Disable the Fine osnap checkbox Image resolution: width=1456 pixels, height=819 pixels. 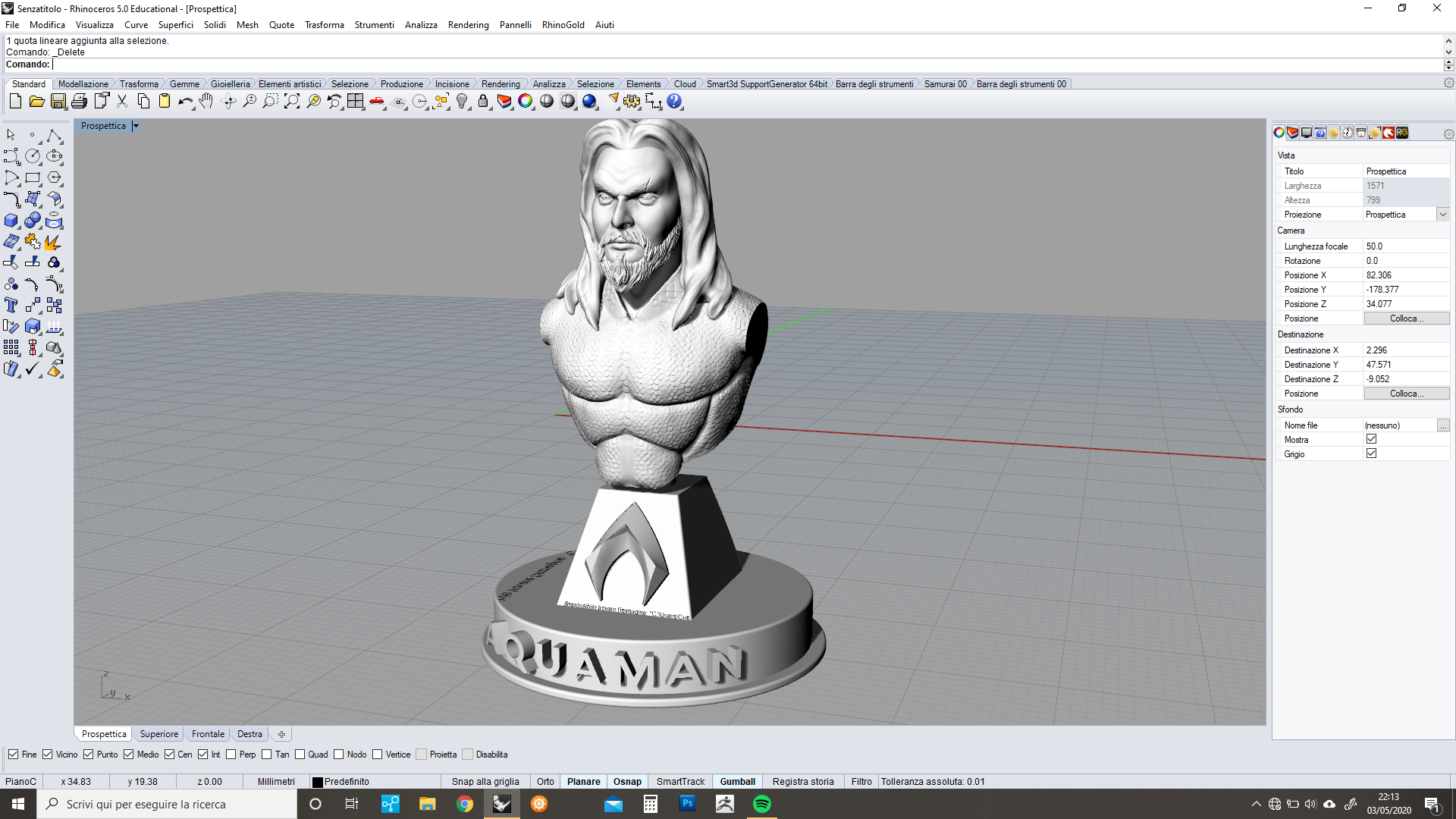[13, 755]
